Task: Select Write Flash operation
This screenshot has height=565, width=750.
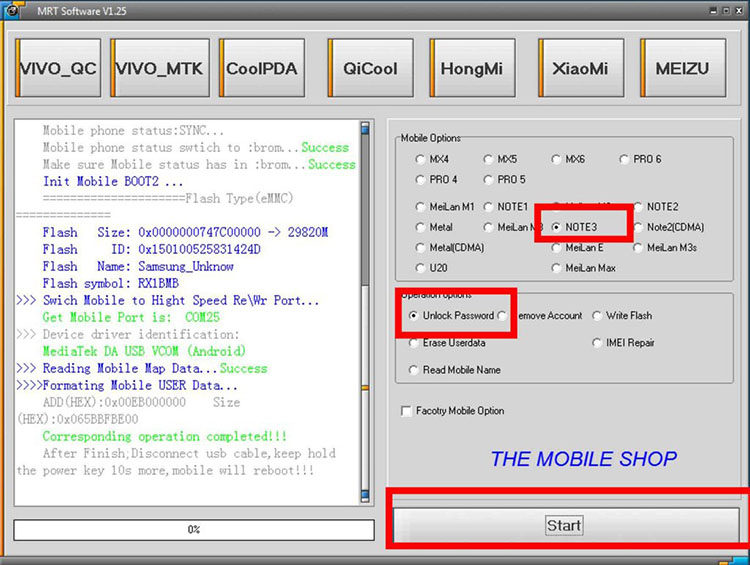Action: click(622, 315)
